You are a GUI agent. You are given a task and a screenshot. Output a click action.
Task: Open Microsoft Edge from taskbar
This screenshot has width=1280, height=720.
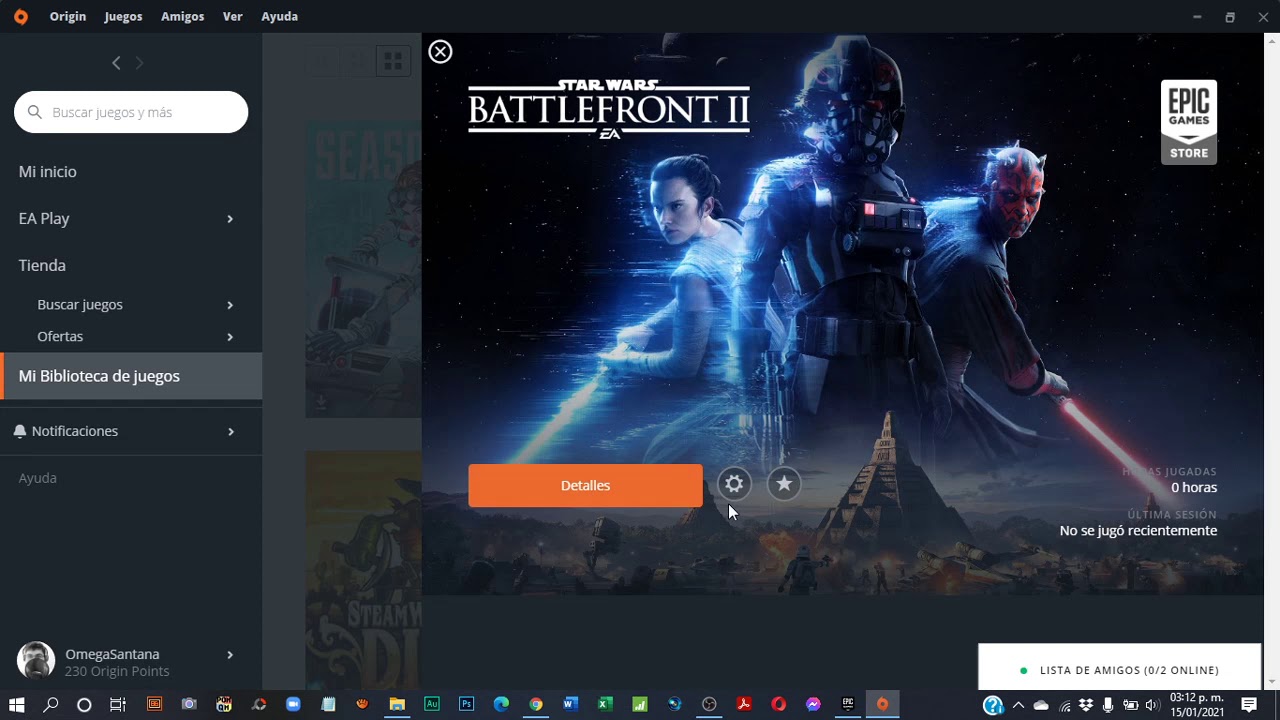click(x=501, y=704)
